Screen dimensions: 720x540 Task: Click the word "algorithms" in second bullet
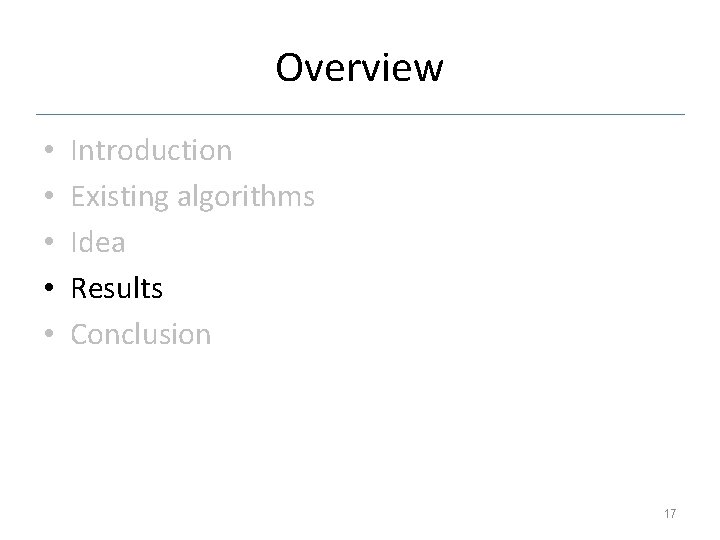point(246,197)
